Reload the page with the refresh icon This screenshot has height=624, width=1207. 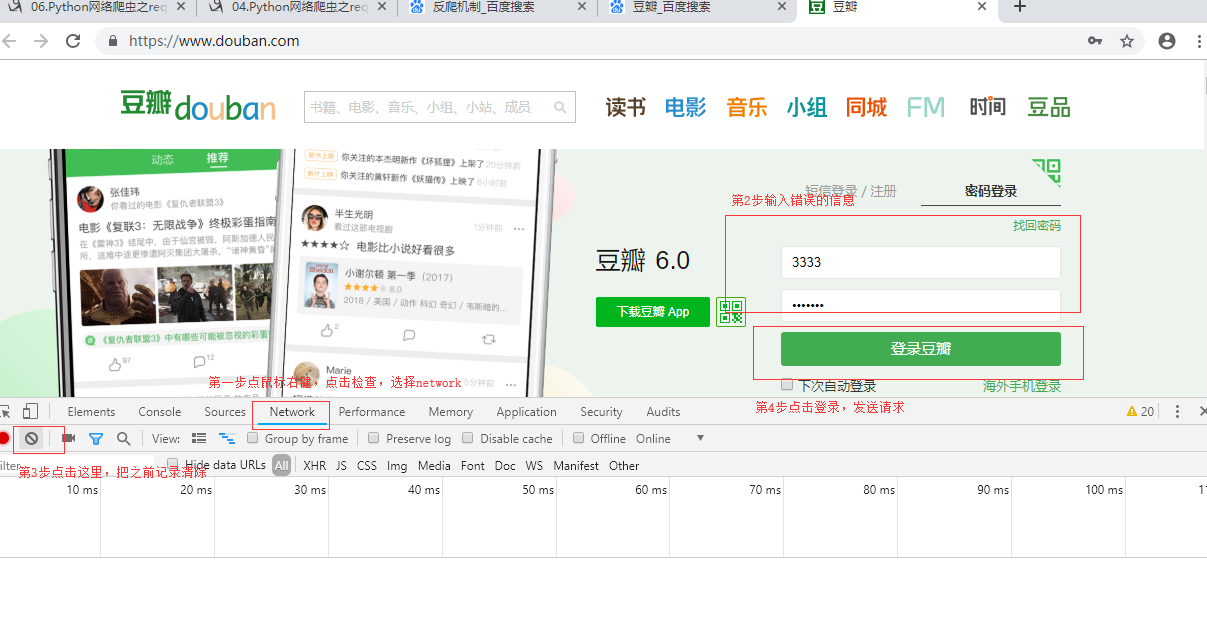click(x=73, y=41)
